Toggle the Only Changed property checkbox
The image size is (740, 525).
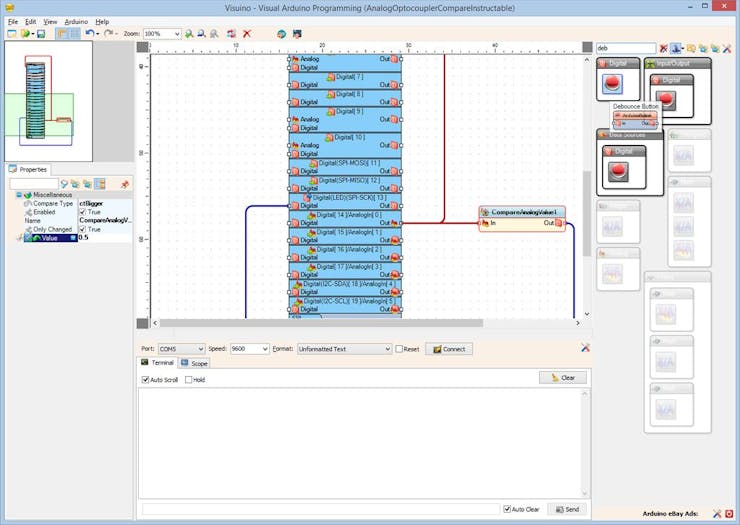coord(83,229)
